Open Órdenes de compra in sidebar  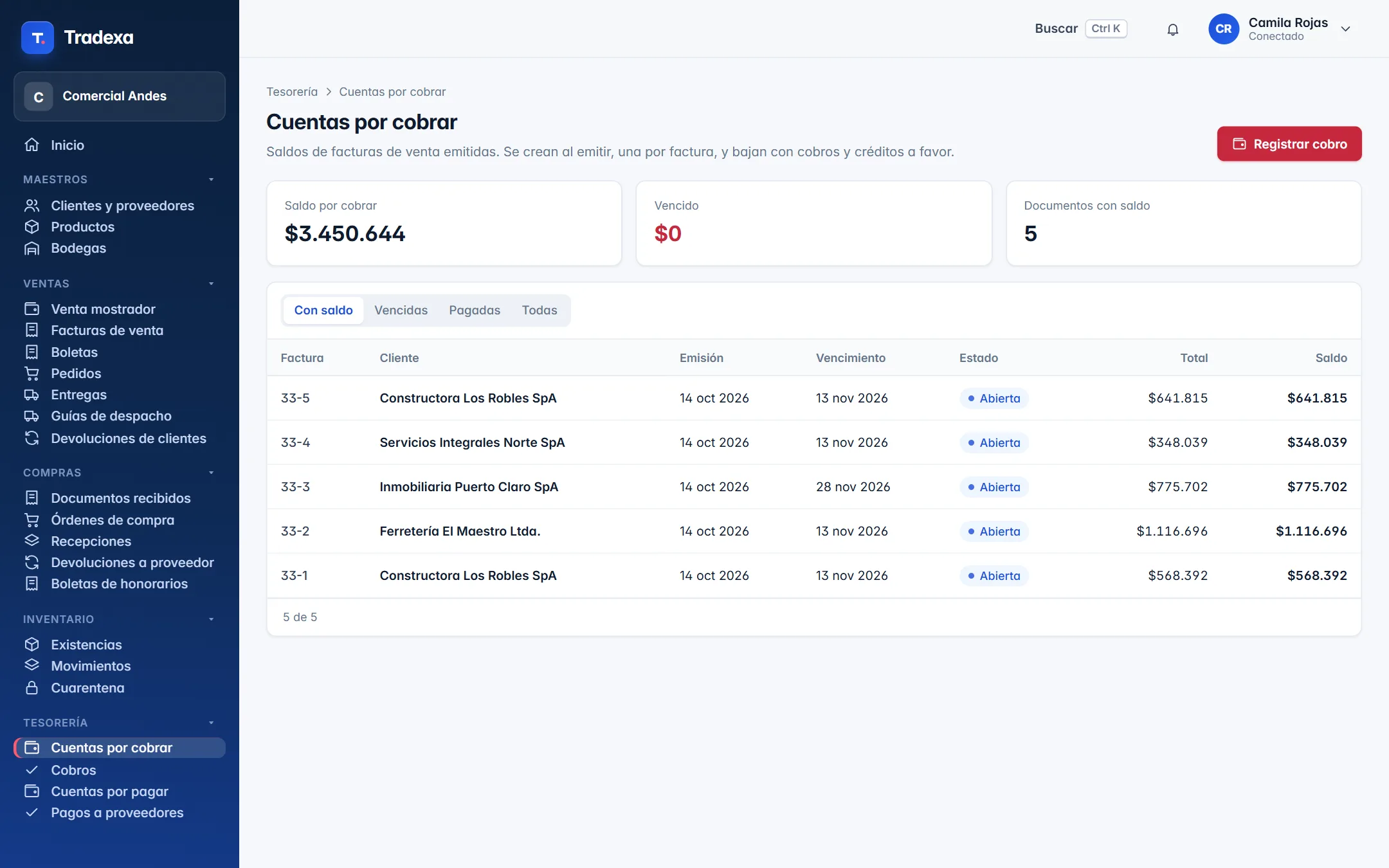[x=120, y=520]
